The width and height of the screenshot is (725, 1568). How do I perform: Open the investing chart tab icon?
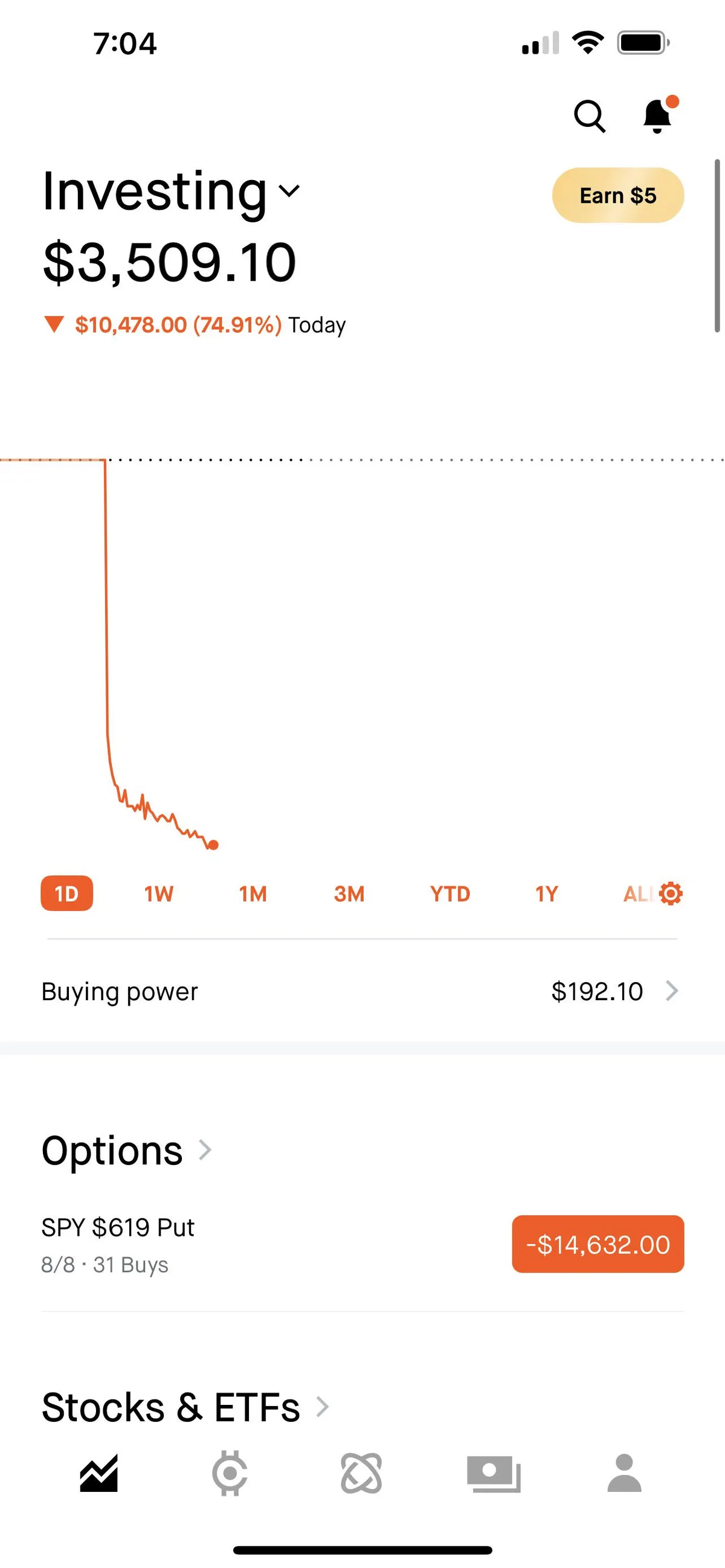[x=98, y=1473]
